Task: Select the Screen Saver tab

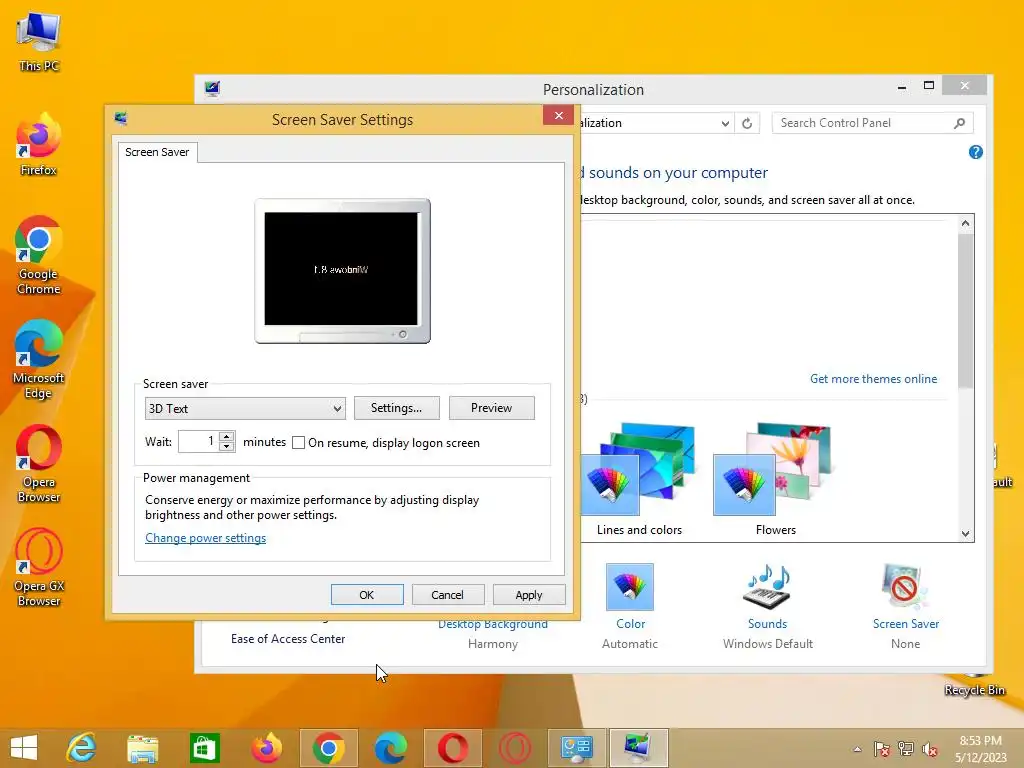Action: click(157, 152)
